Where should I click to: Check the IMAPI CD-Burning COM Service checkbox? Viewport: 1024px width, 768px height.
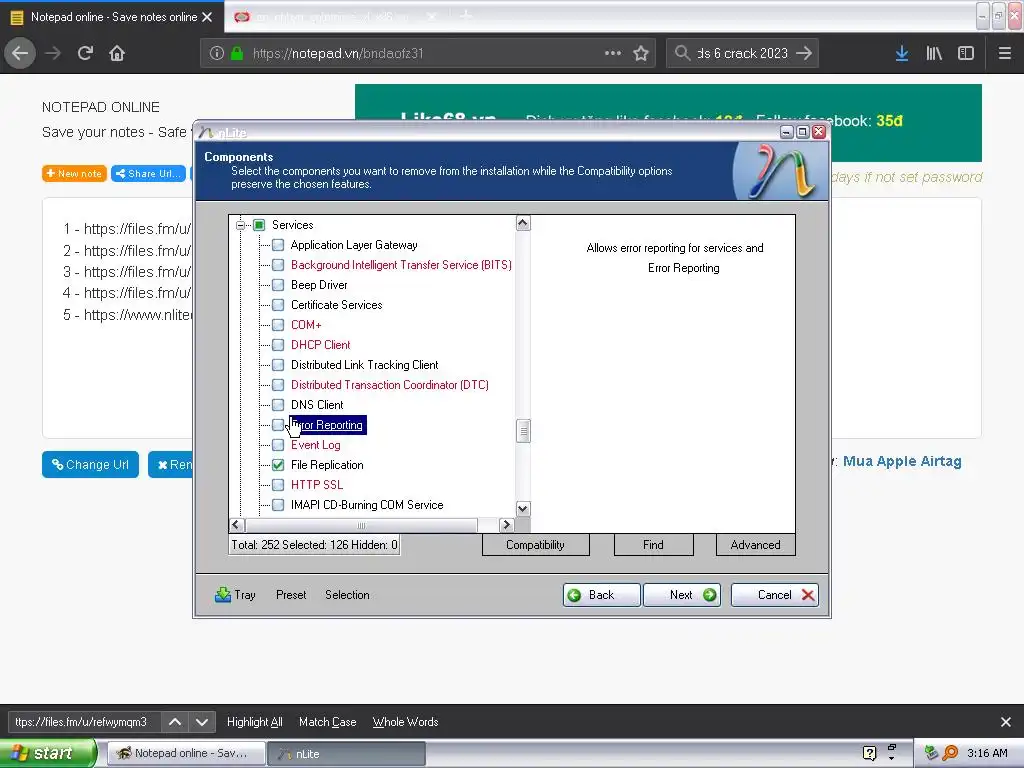coord(278,505)
